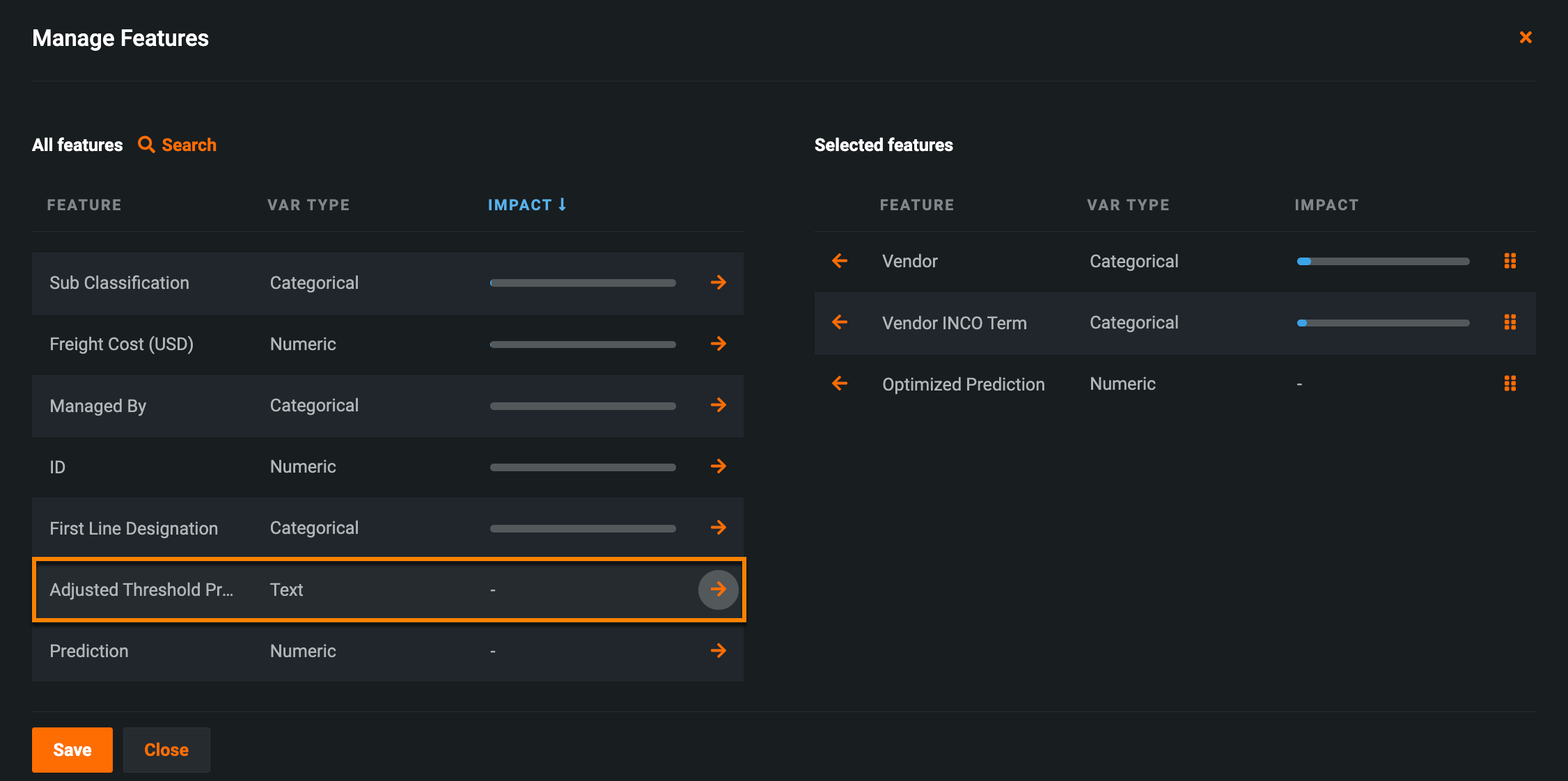Sort all features by Impact column

(526, 205)
